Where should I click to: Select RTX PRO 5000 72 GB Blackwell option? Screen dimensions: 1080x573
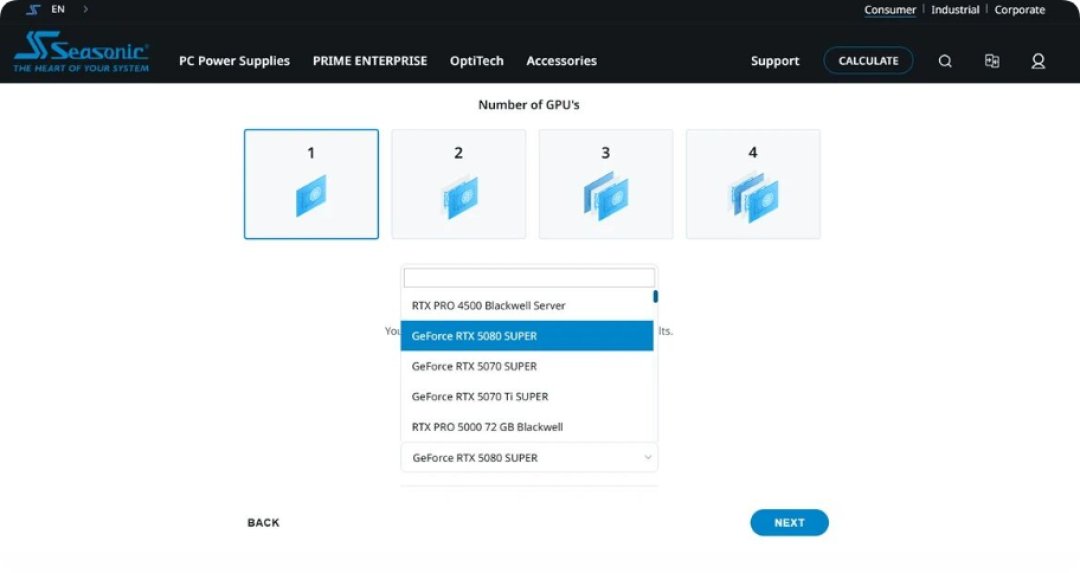click(527, 426)
